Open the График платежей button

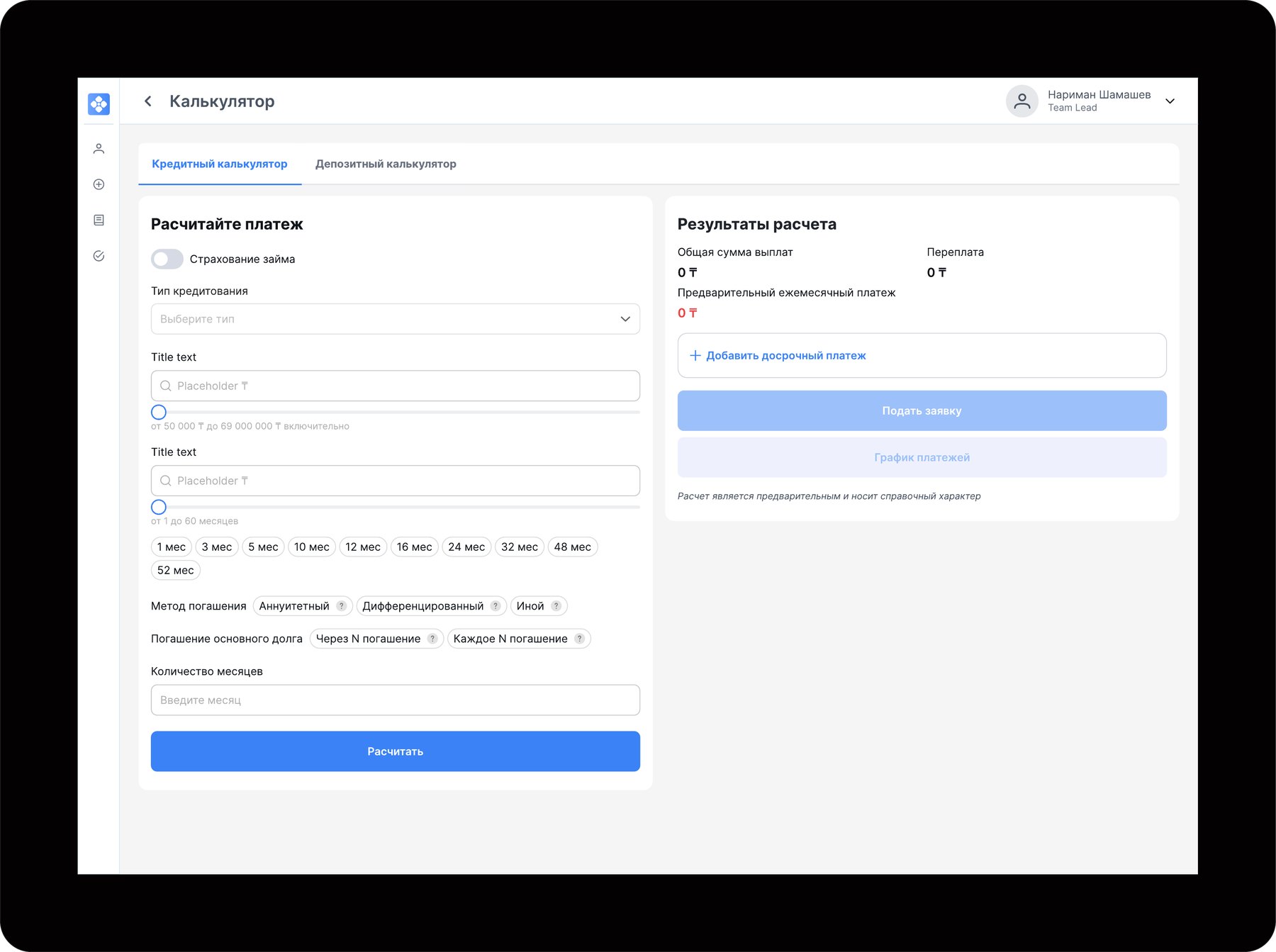coord(922,458)
